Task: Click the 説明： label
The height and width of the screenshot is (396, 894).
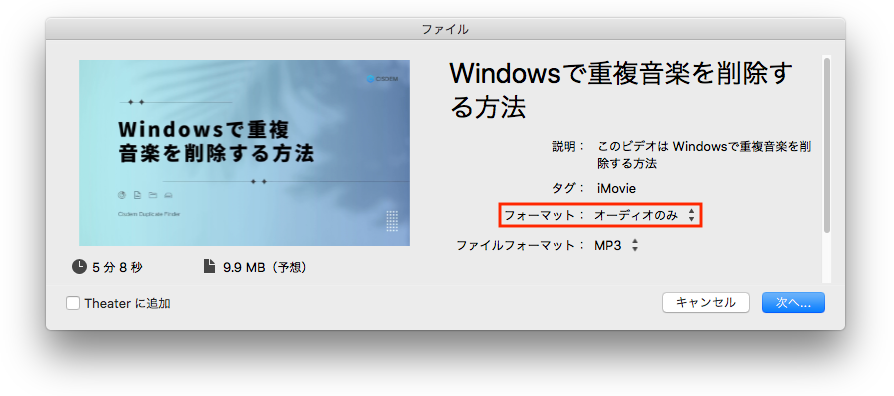Action: click(568, 146)
